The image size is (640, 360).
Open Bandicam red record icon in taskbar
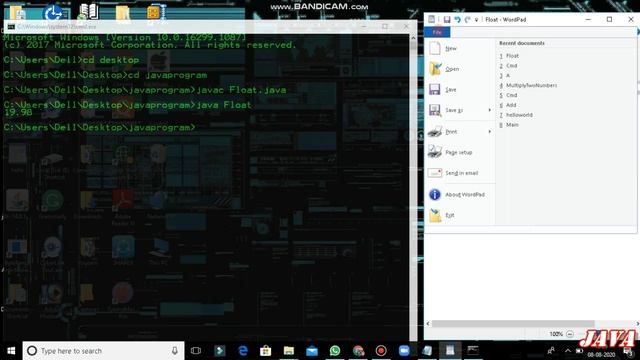point(381,351)
